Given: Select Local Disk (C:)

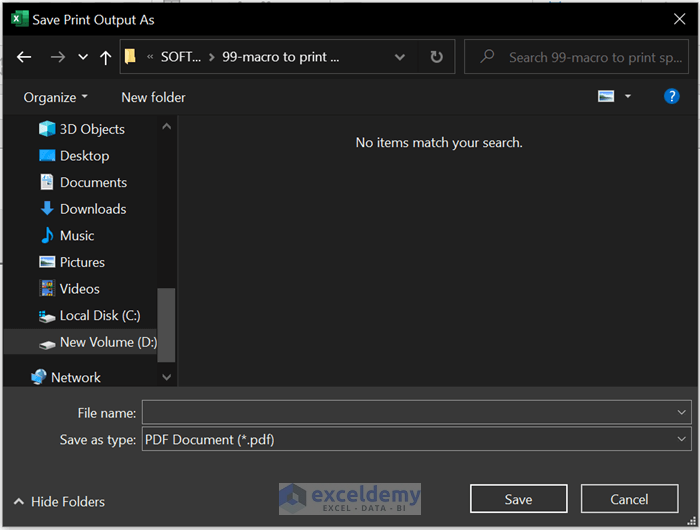Looking at the screenshot, I should (x=100, y=315).
